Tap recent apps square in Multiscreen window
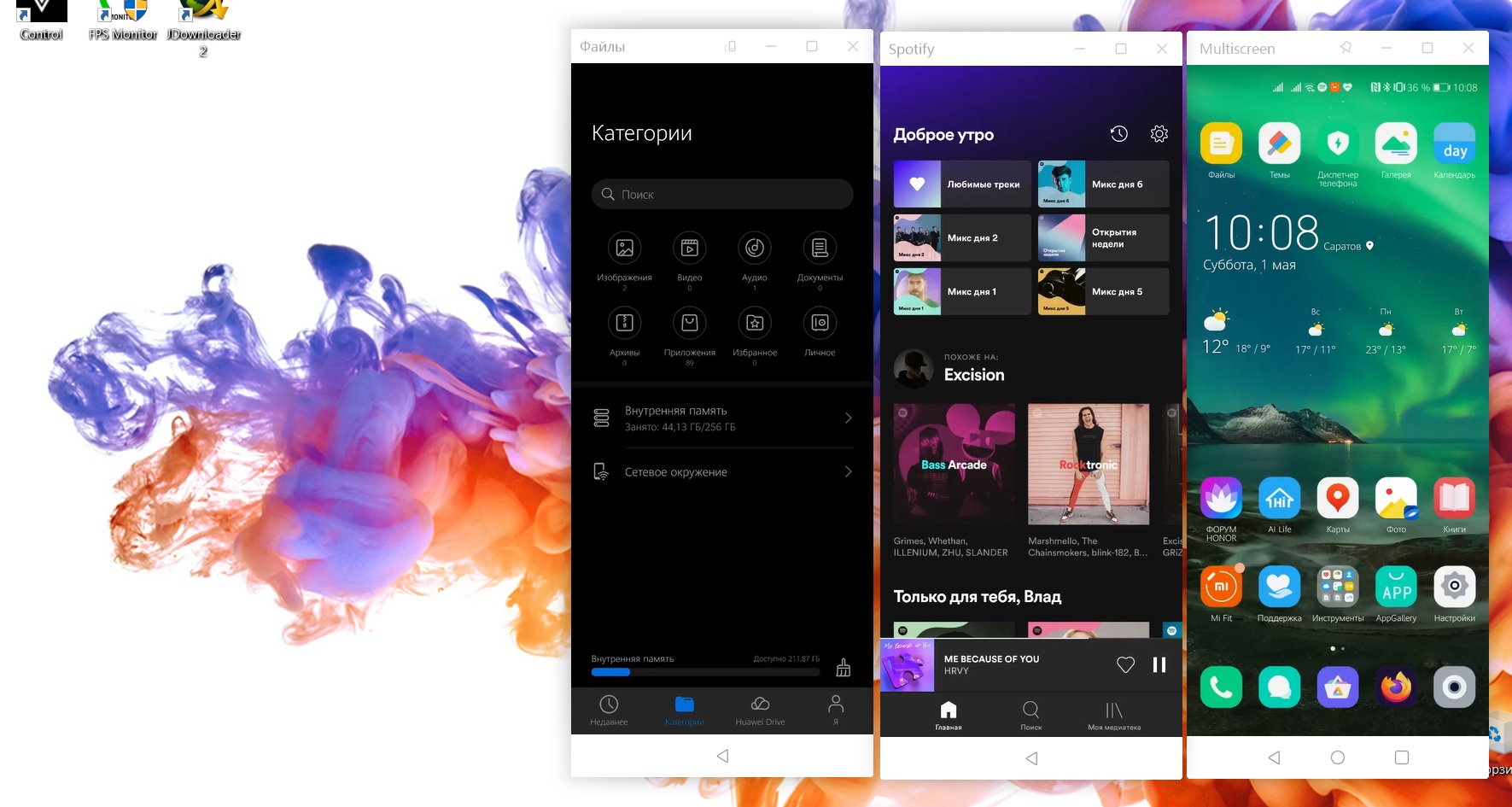The width and height of the screenshot is (1512, 807). tap(1402, 757)
